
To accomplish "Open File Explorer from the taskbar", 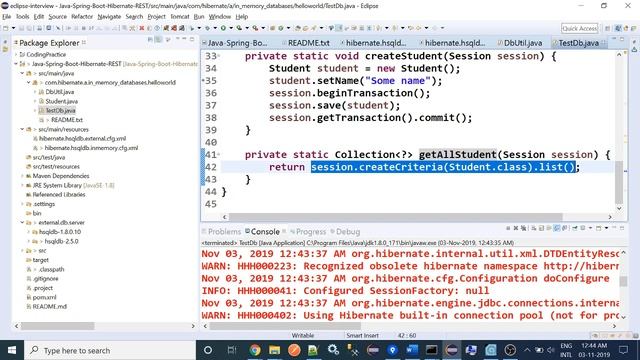I will click(274, 350).
